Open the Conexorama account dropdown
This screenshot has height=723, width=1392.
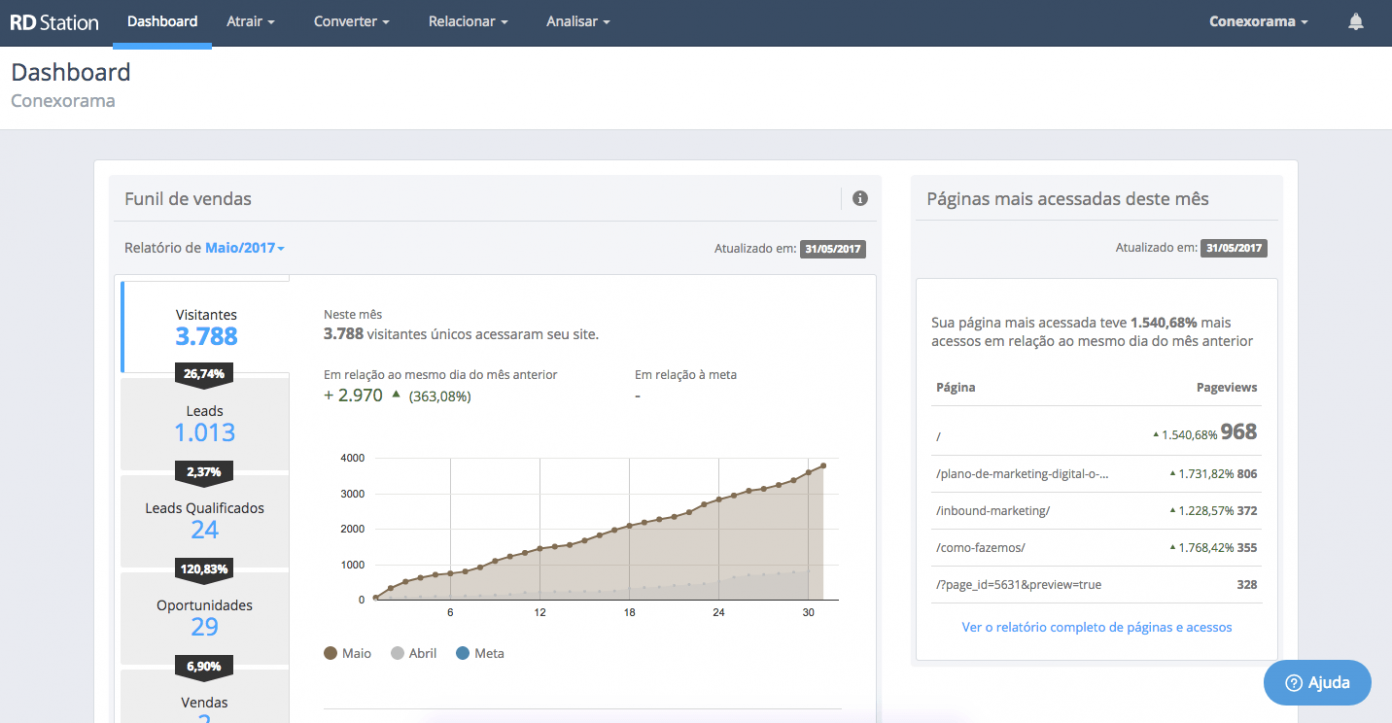coord(1257,22)
